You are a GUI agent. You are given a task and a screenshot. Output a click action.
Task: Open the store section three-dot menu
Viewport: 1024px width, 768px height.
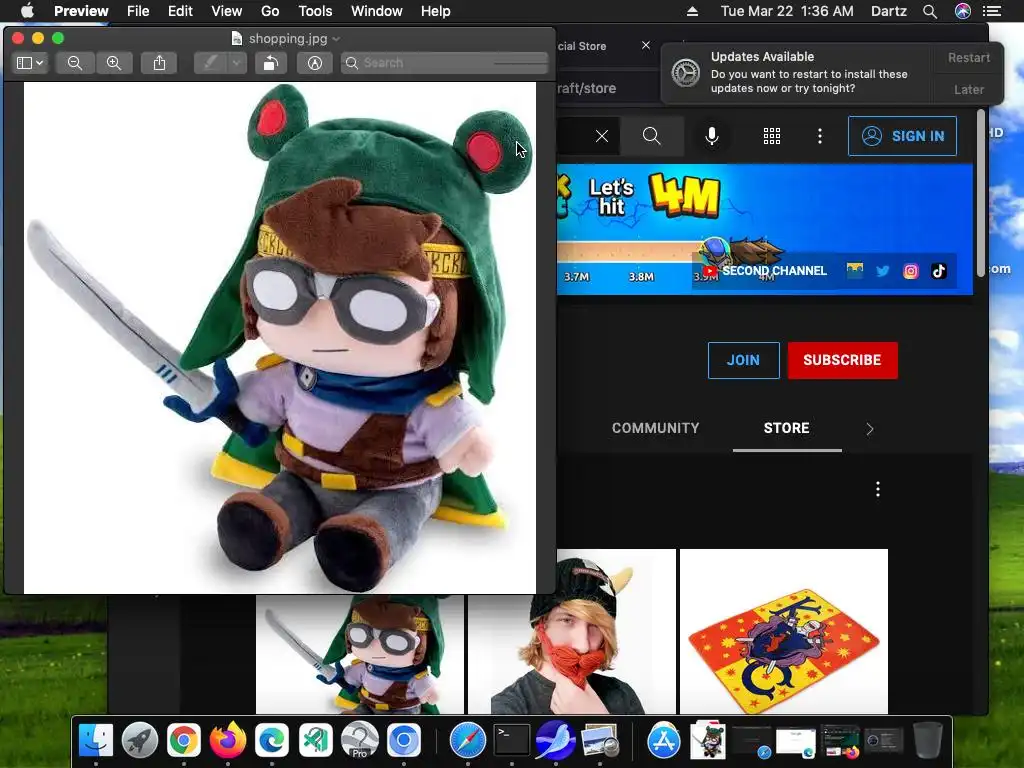[878, 489]
